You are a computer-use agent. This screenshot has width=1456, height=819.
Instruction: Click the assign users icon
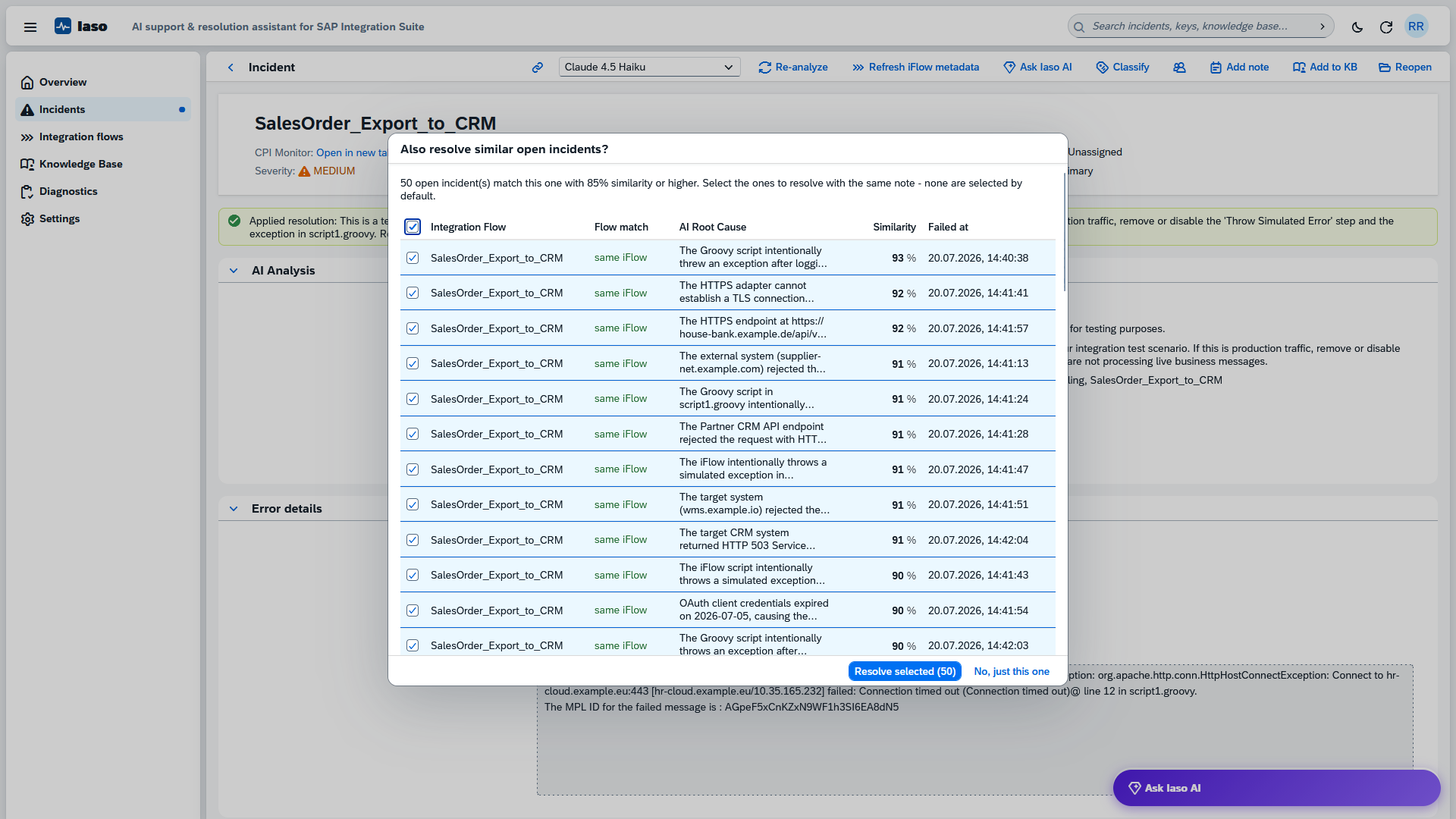point(1179,67)
